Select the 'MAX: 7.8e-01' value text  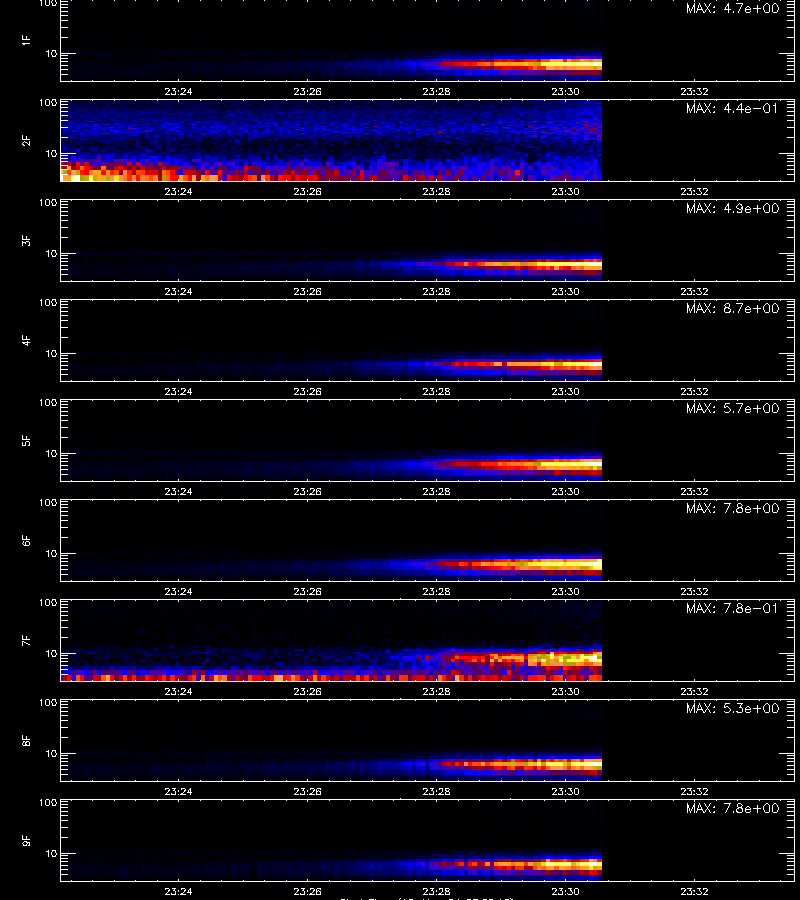(x=733, y=608)
